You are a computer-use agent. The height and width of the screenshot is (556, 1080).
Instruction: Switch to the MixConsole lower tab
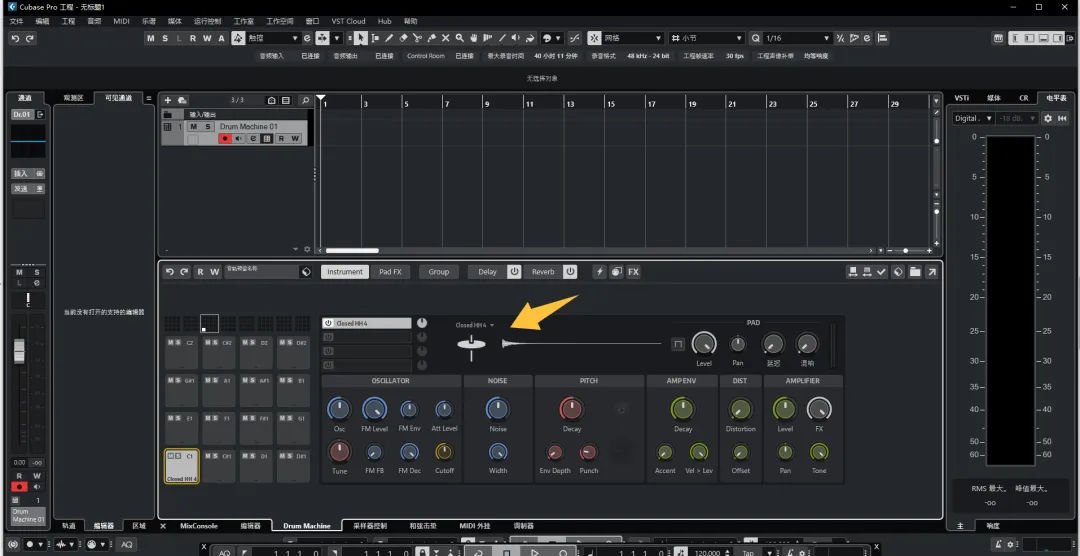199,526
